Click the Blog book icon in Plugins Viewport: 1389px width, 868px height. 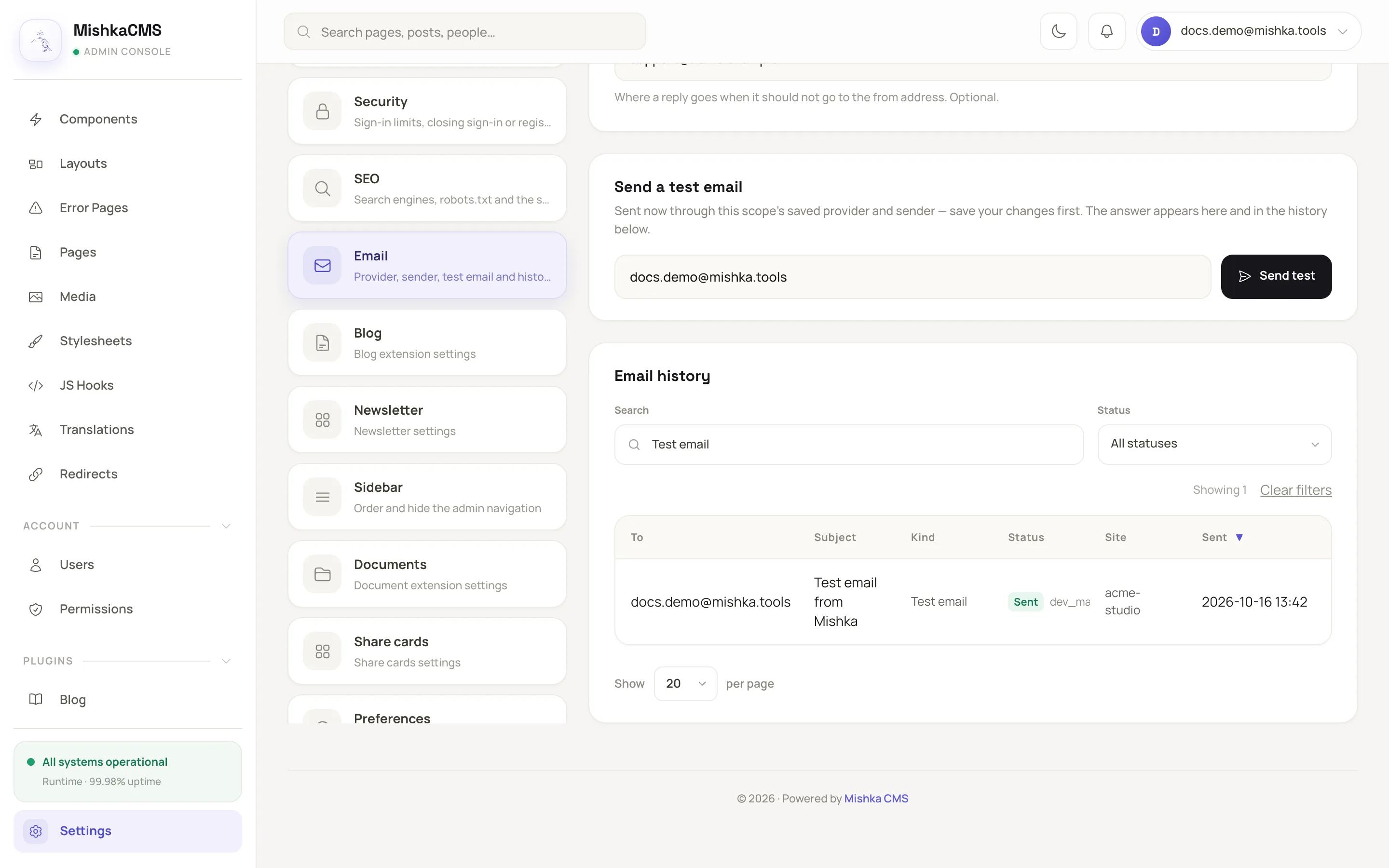(36, 699)
